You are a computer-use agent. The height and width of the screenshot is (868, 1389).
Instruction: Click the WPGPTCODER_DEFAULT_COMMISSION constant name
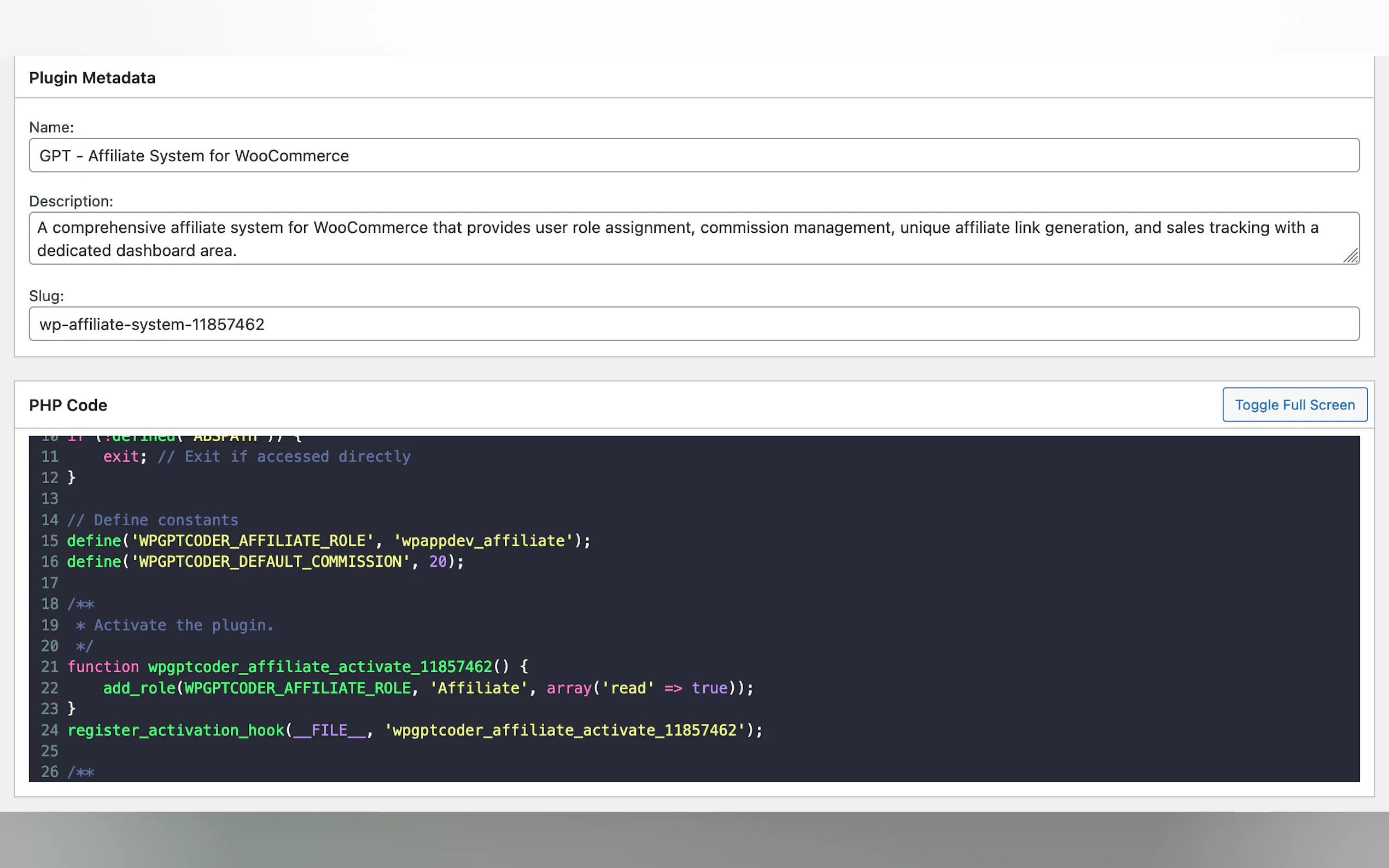(x=270, y=561)
